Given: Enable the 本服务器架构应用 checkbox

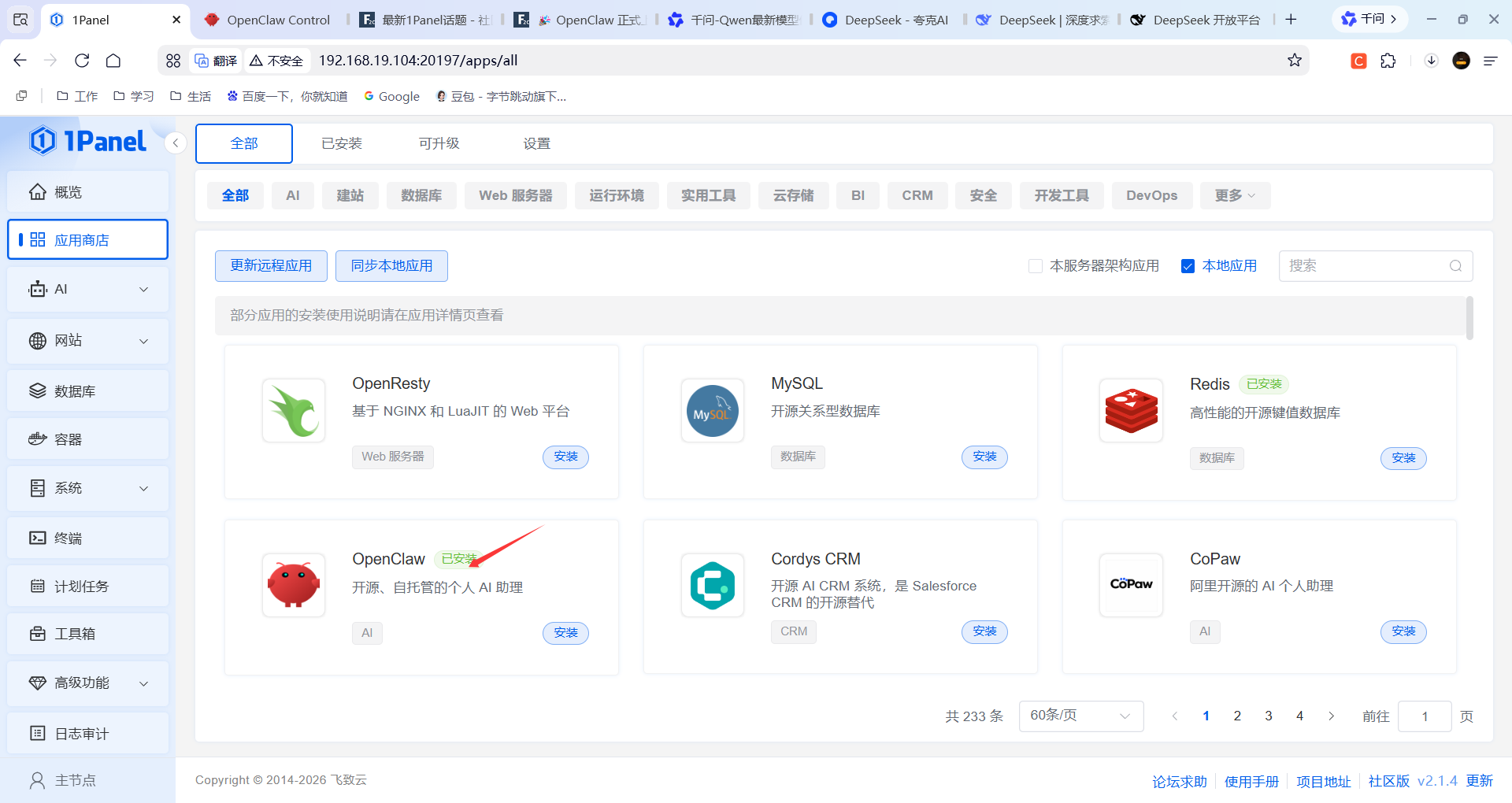Looking at the screenshot, I should coord(1035,266).
